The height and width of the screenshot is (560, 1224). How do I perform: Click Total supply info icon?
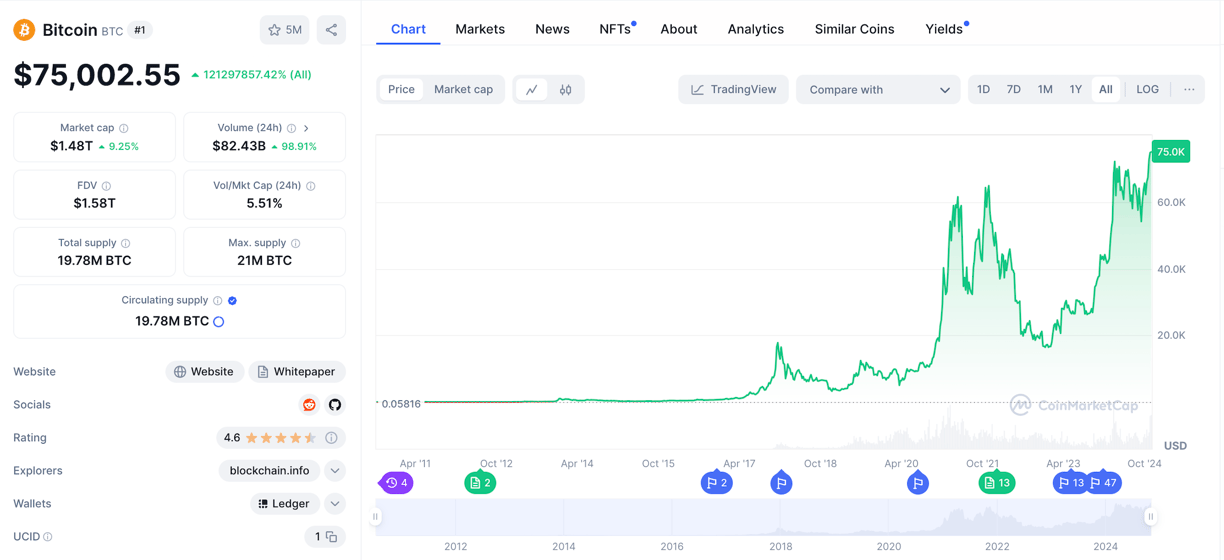[126, 243]
